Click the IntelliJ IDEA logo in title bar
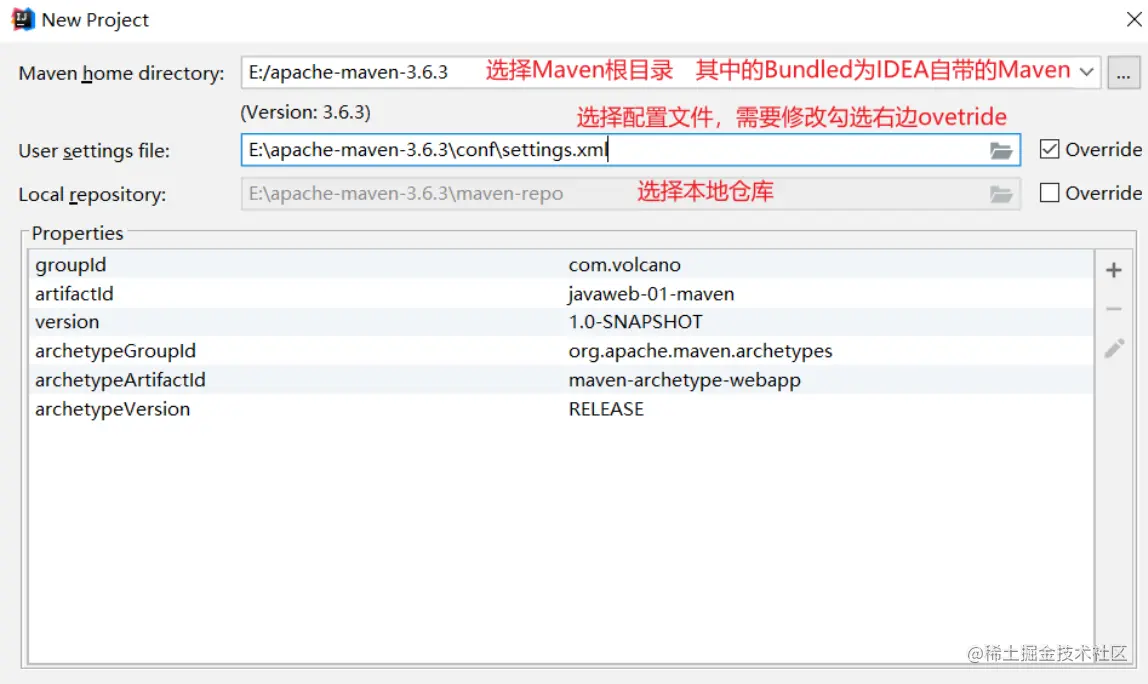 (x=23, y=19)
